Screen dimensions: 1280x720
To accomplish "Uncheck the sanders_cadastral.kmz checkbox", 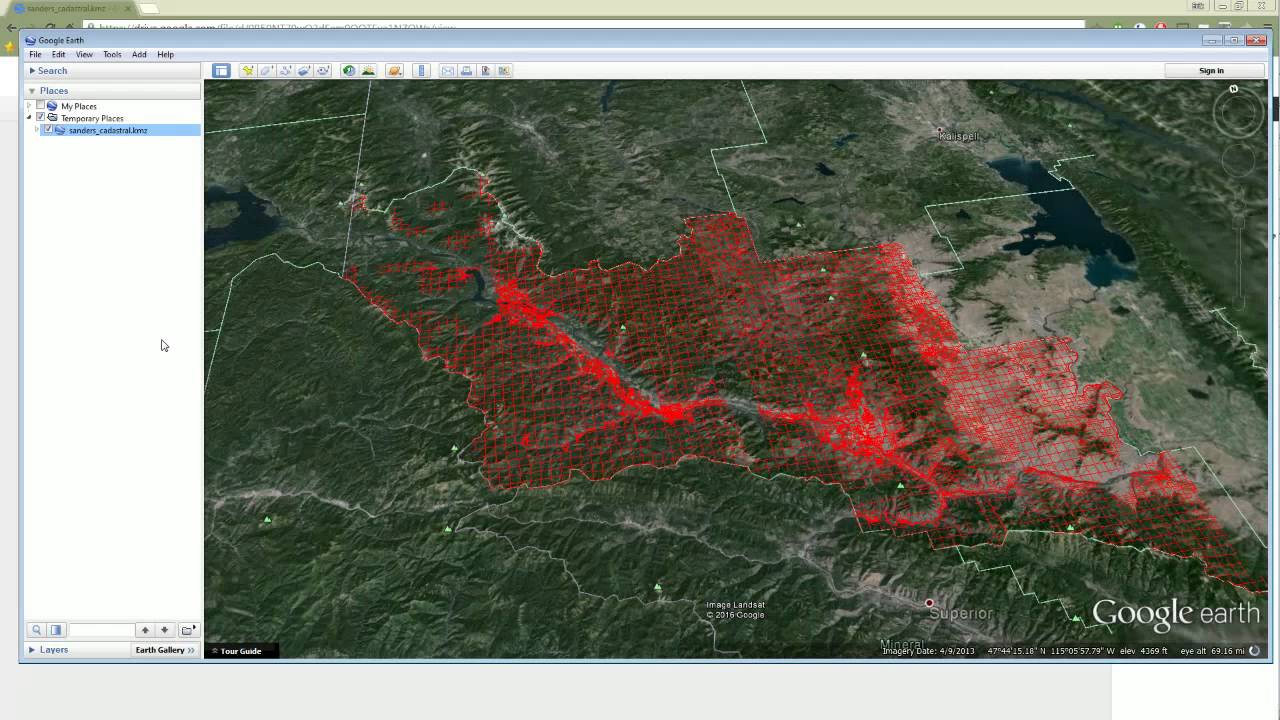I will (x=48, y=130).
